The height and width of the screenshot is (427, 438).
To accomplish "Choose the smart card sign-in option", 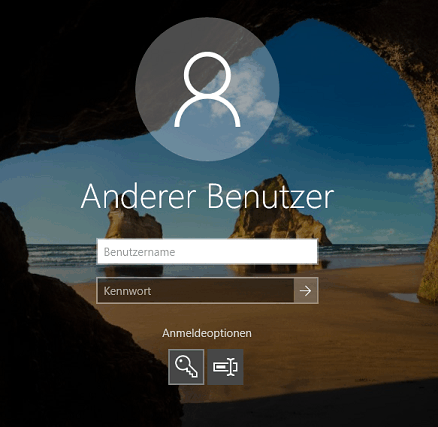I will tap(225, 367).
